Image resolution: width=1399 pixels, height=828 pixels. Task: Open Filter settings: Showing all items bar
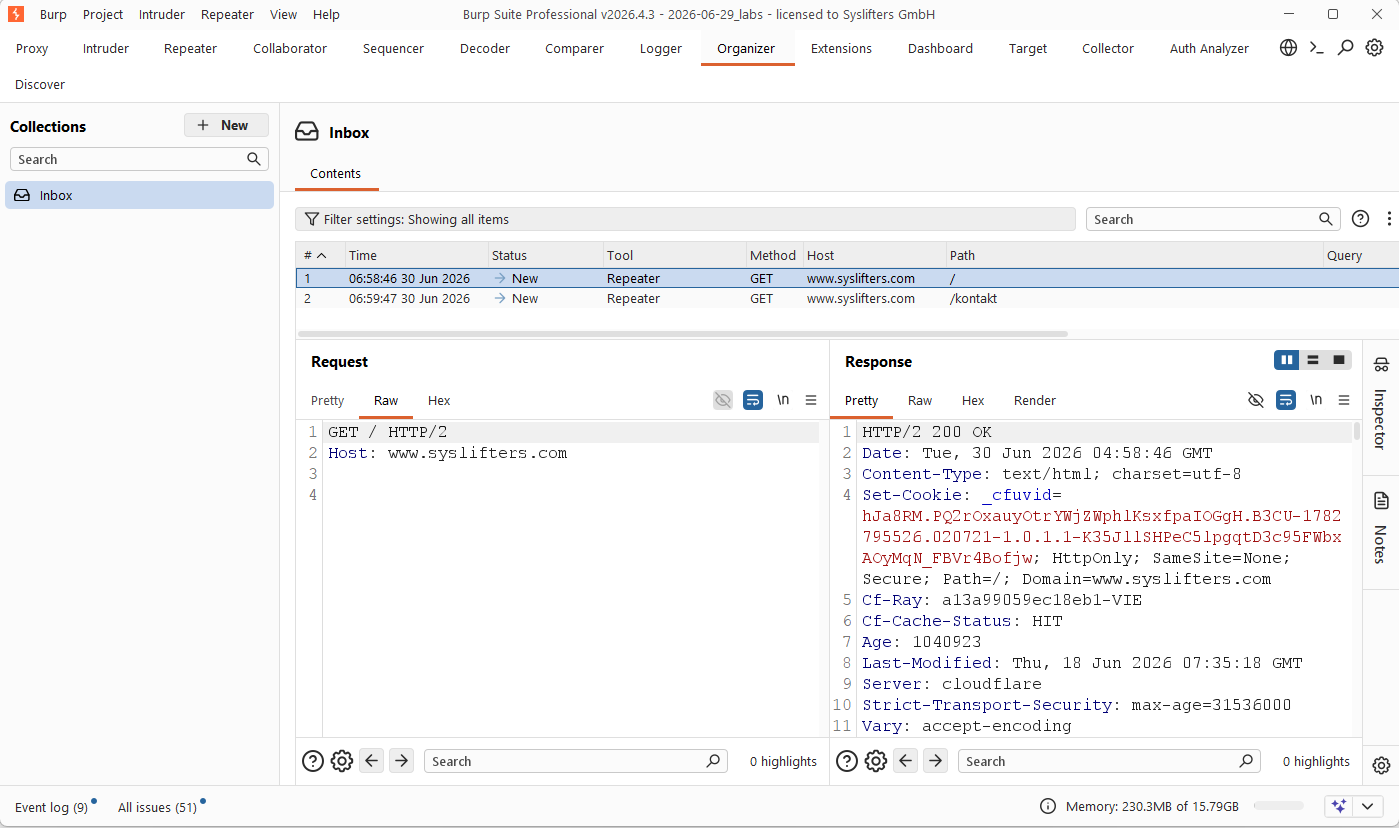pyautogui.click(x=685, y=219)
